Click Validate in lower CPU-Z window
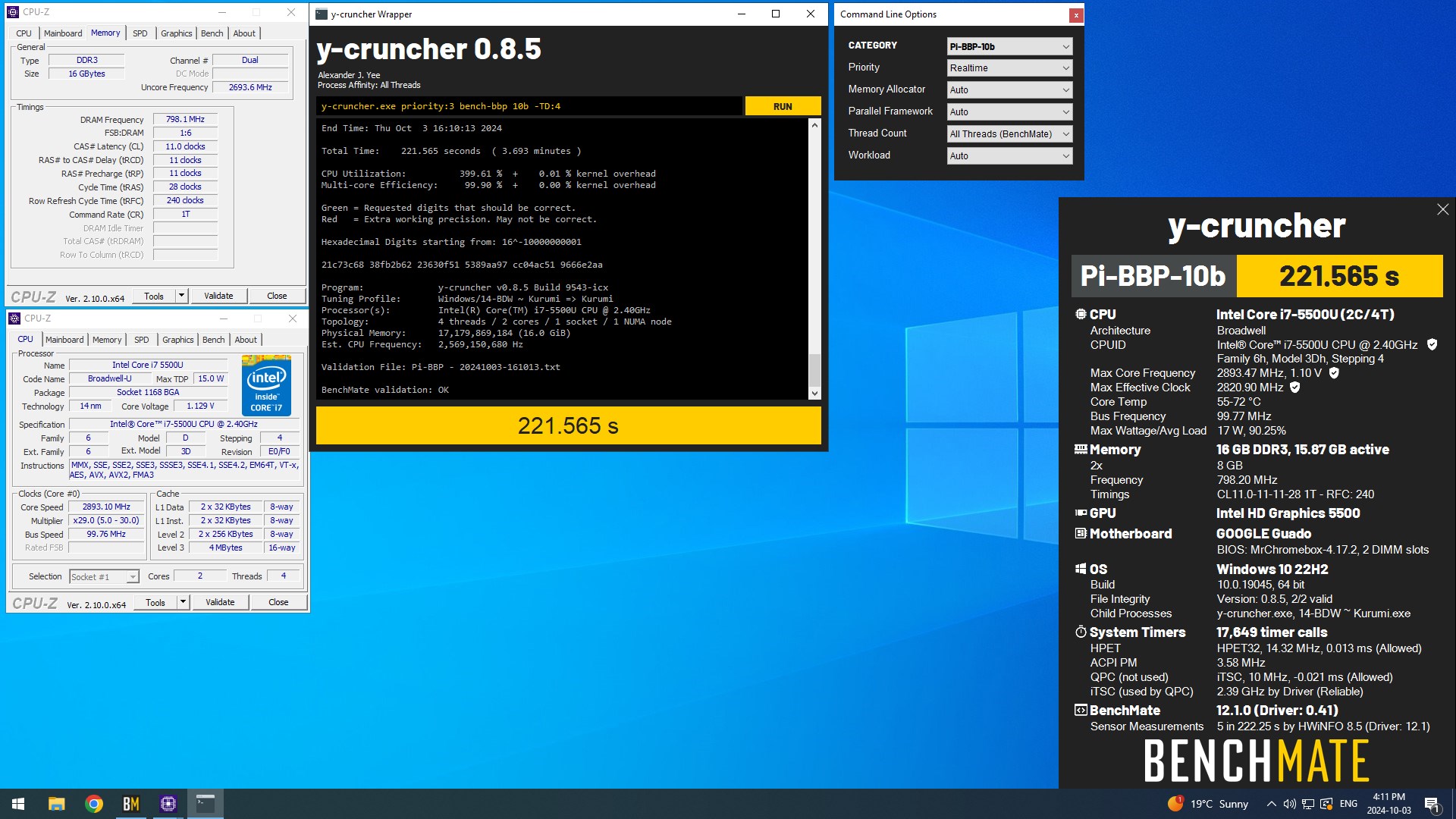Image resolution: width=1456 pixels, height=819 pixels. 220,602
